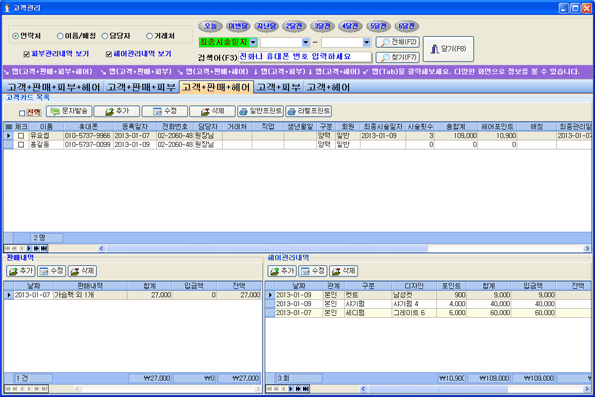Delete the customer card with 삭제
The width and height of the screenshot is (595, 397).
tap(212, 111)
